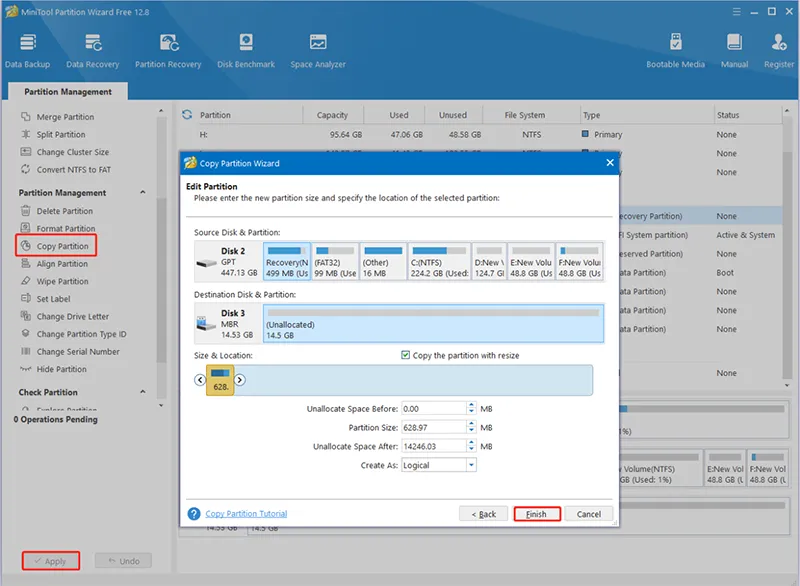This screenshot has height=586, width=800.
Task: Select Convert NTFS to FAT
Action: tap(73, 170)
